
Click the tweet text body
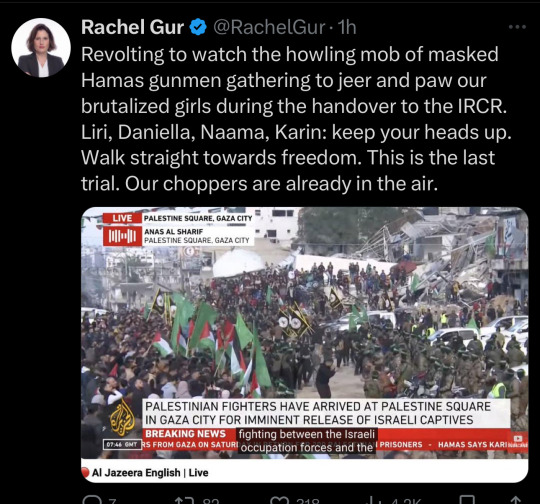[x=296, y=119]
